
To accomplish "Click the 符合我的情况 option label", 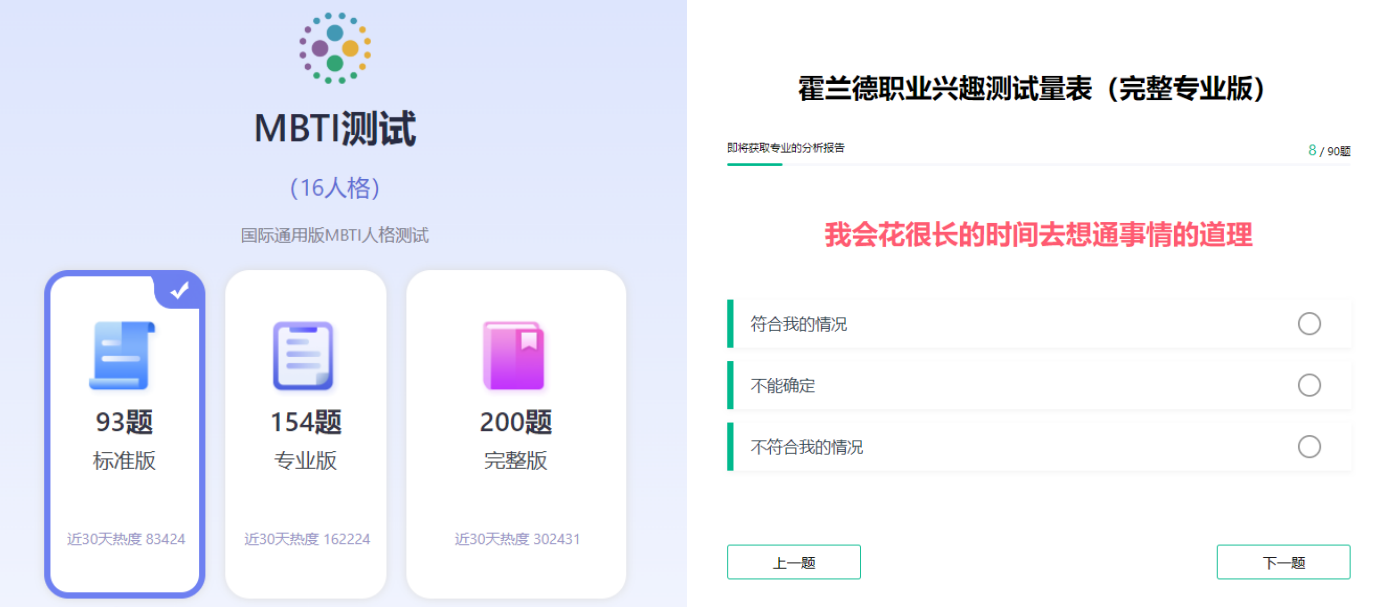I will click(799, 325).
